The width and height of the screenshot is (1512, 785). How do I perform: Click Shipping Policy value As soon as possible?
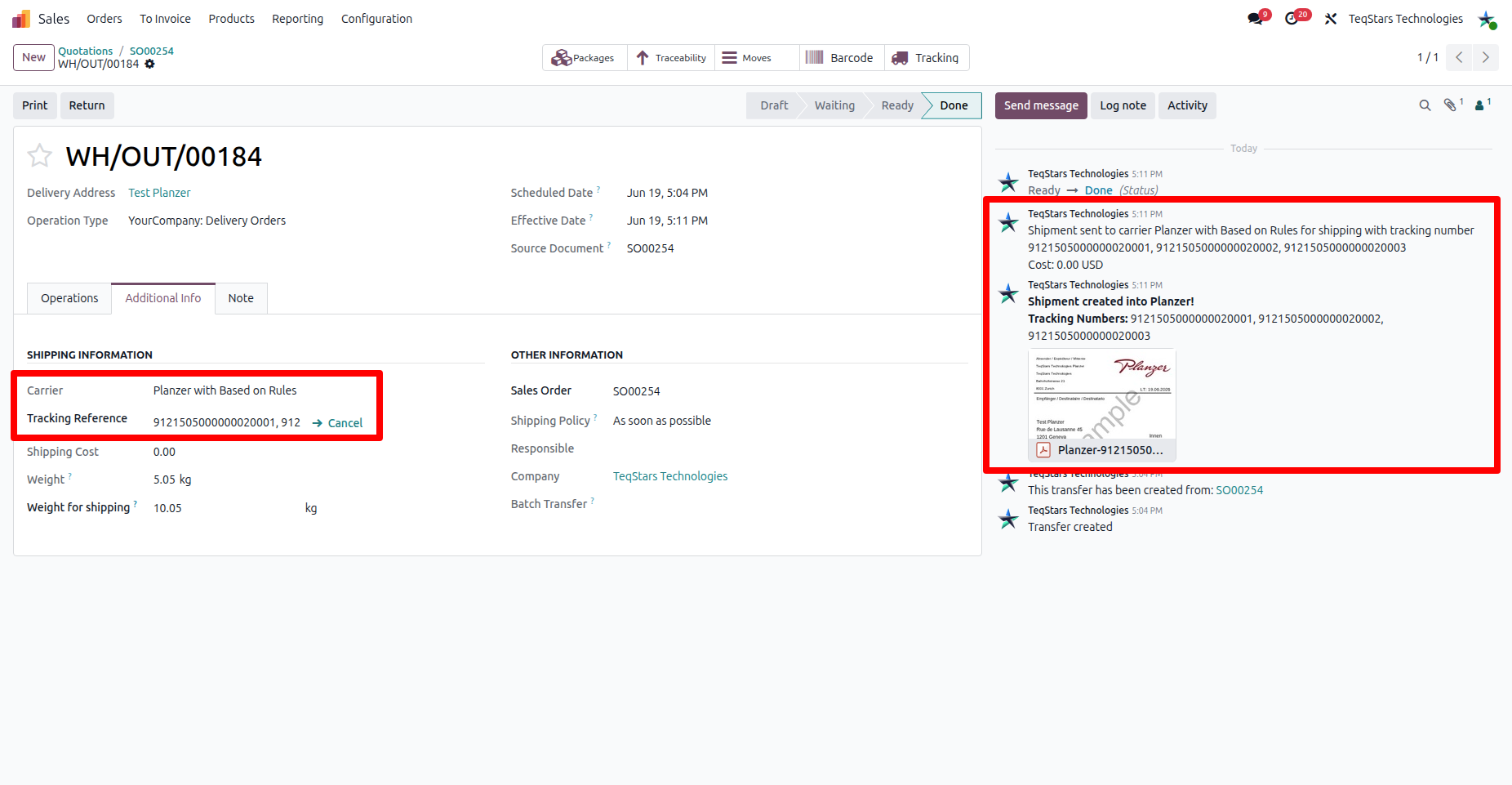(662, 421)
